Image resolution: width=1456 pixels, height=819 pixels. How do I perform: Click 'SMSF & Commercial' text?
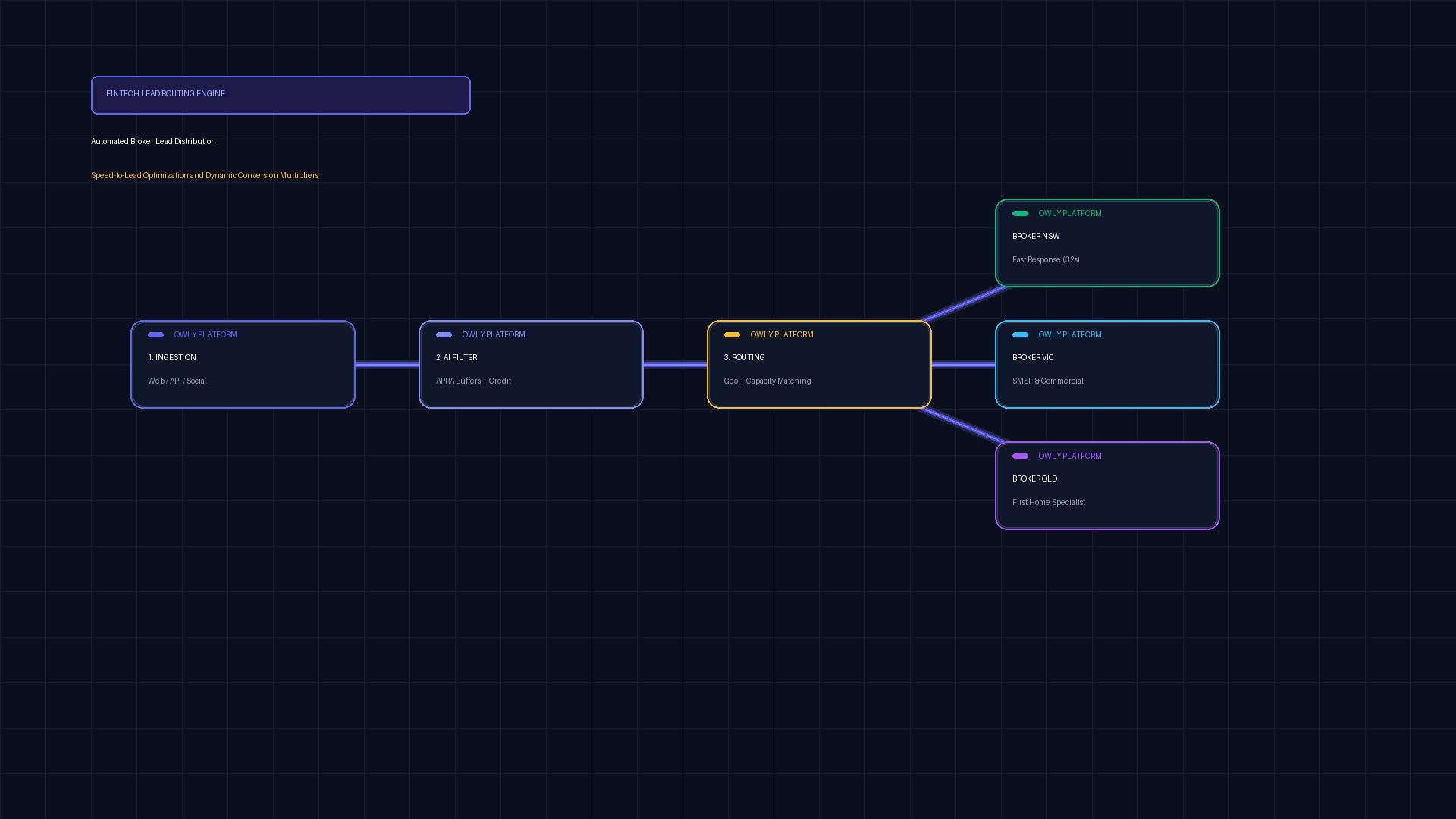[1048, 381]
